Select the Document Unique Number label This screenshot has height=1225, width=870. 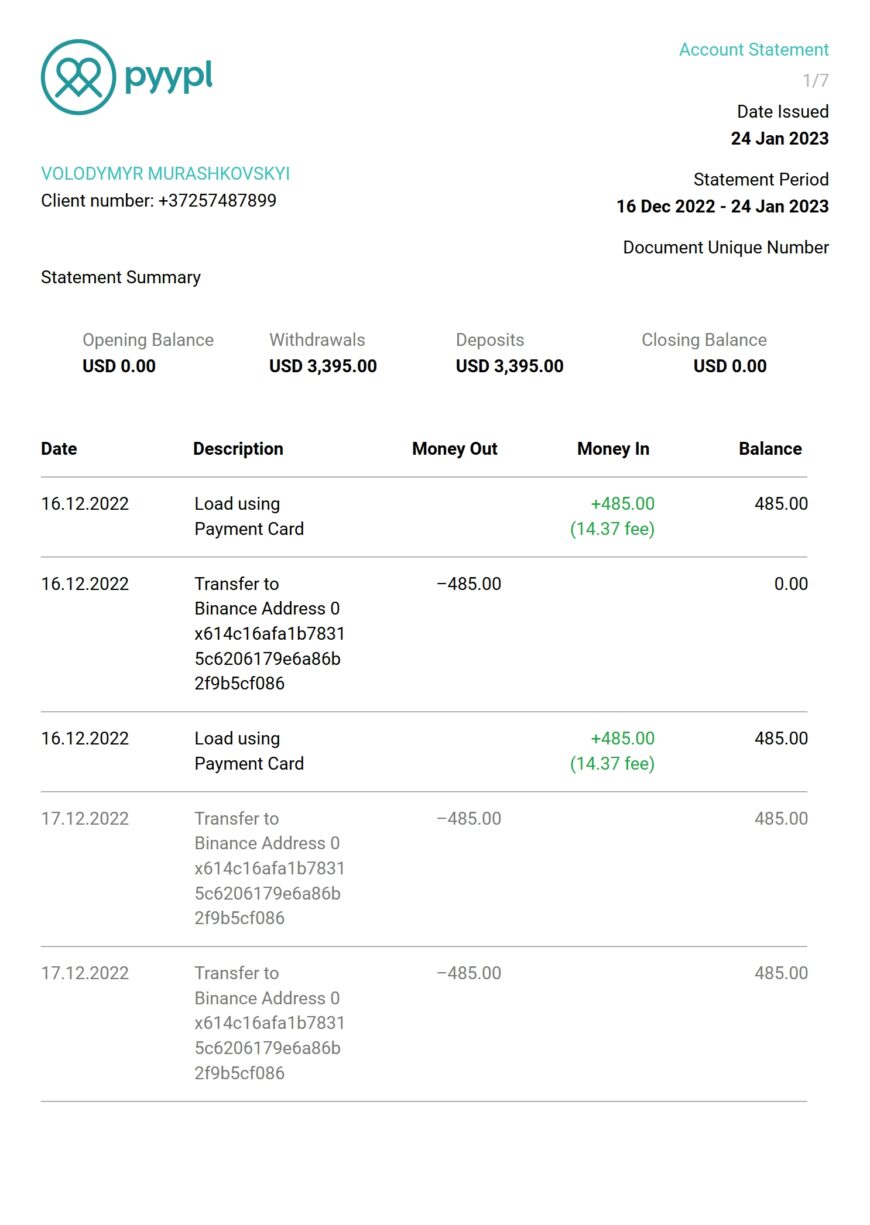[x=726, y=248]
